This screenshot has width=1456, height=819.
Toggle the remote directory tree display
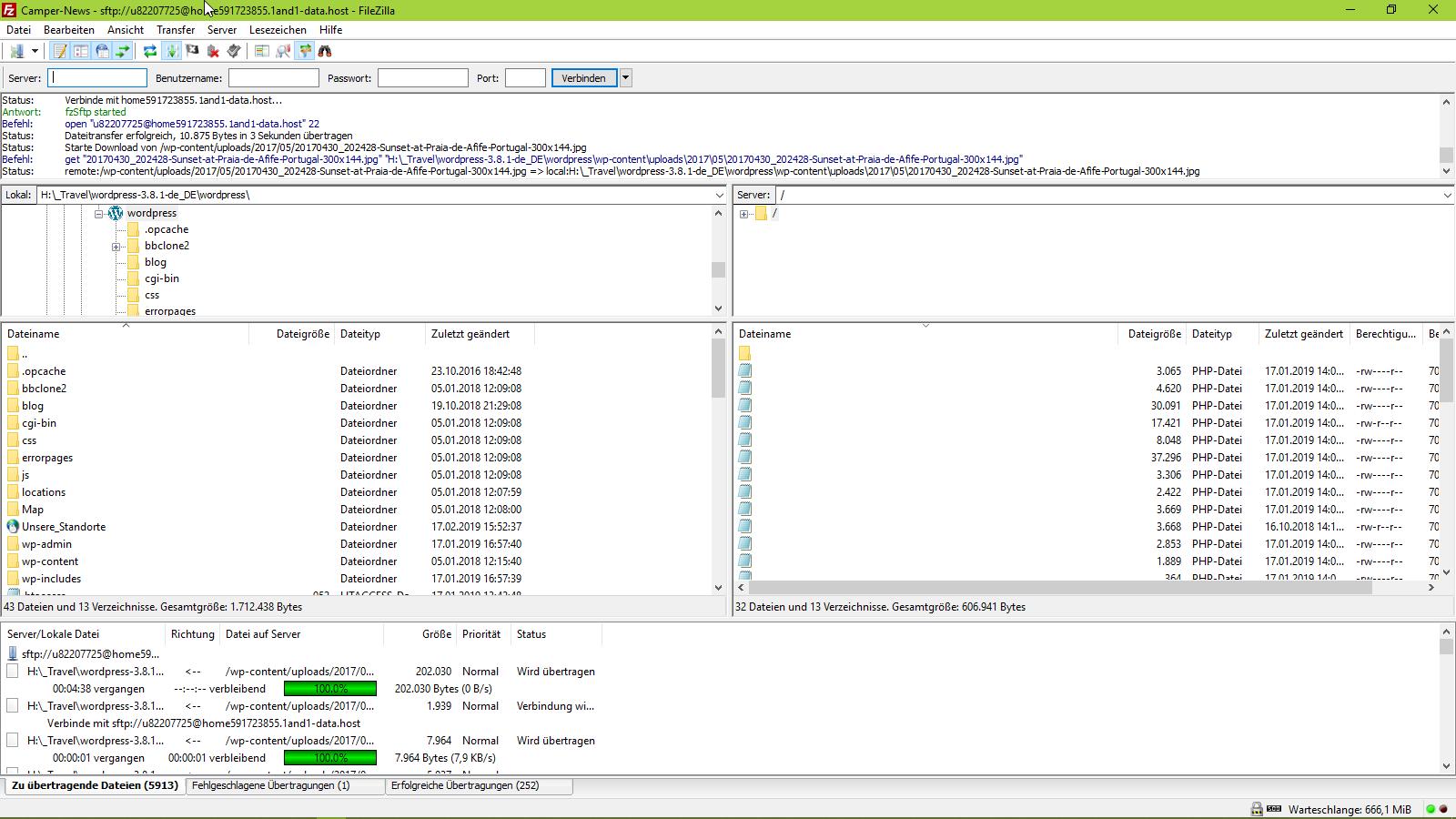point(102,51)
